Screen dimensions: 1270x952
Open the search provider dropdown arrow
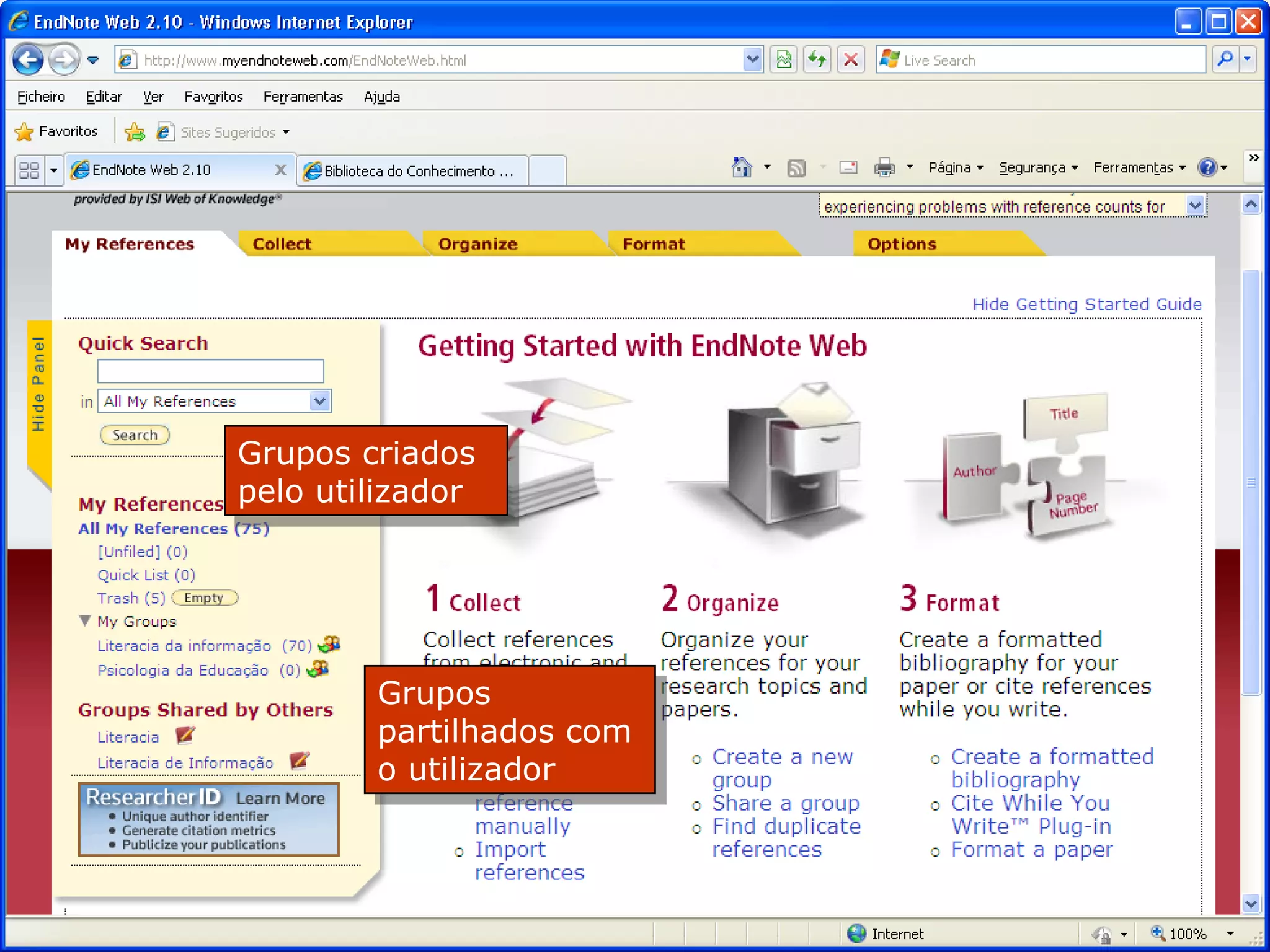[1248, 60]
